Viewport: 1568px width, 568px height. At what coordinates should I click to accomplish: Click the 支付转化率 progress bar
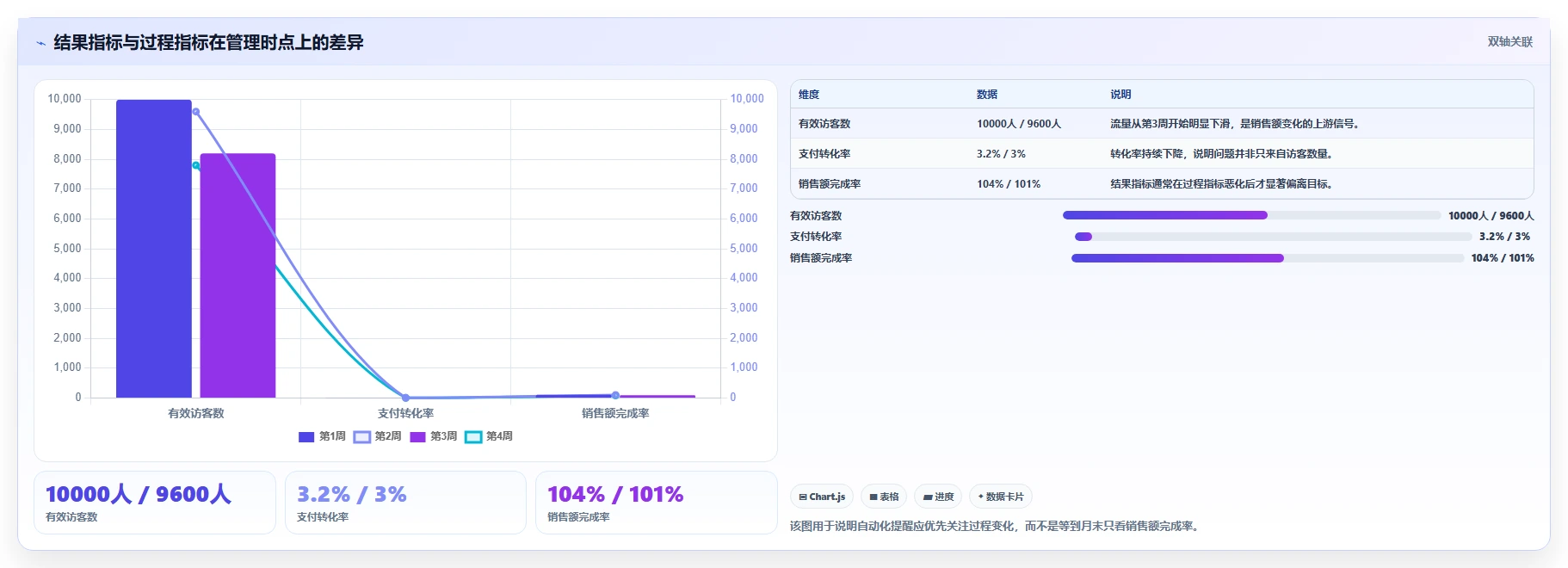[1273, 237]
